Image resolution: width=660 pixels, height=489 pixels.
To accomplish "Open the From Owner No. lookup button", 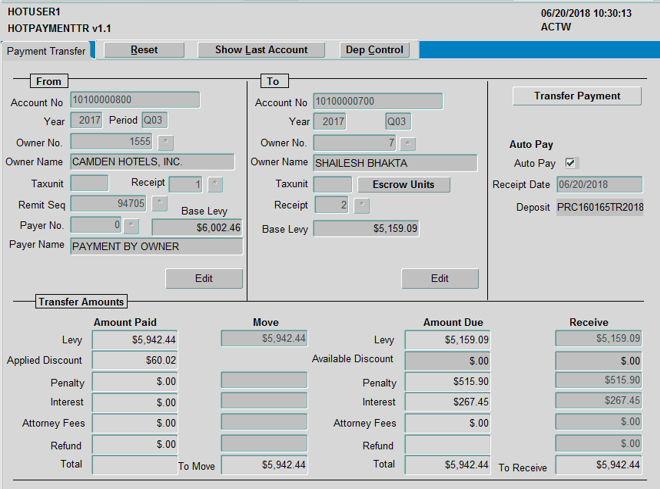I will (x=166, y=143).
